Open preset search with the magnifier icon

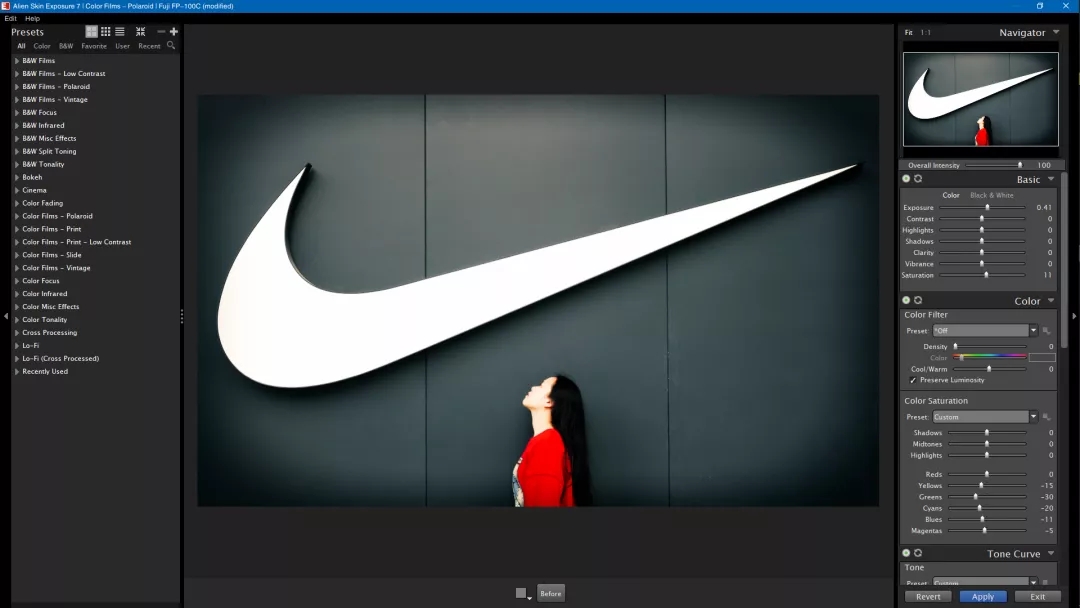[x=171, y=45]
